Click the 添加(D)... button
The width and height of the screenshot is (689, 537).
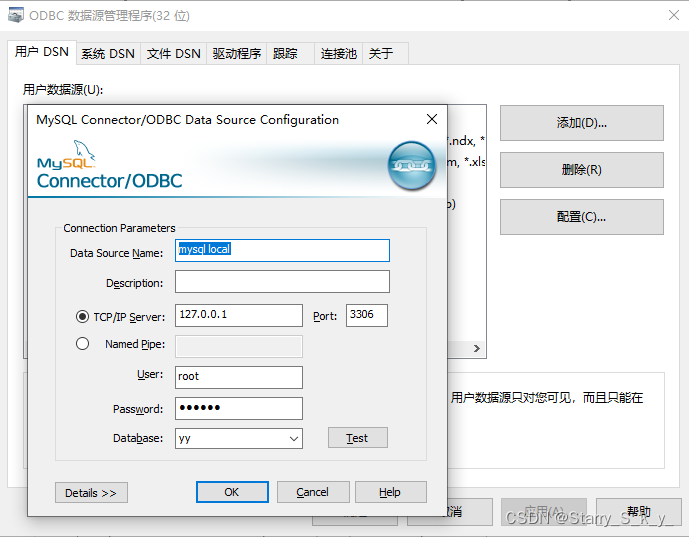pos(582,123)
